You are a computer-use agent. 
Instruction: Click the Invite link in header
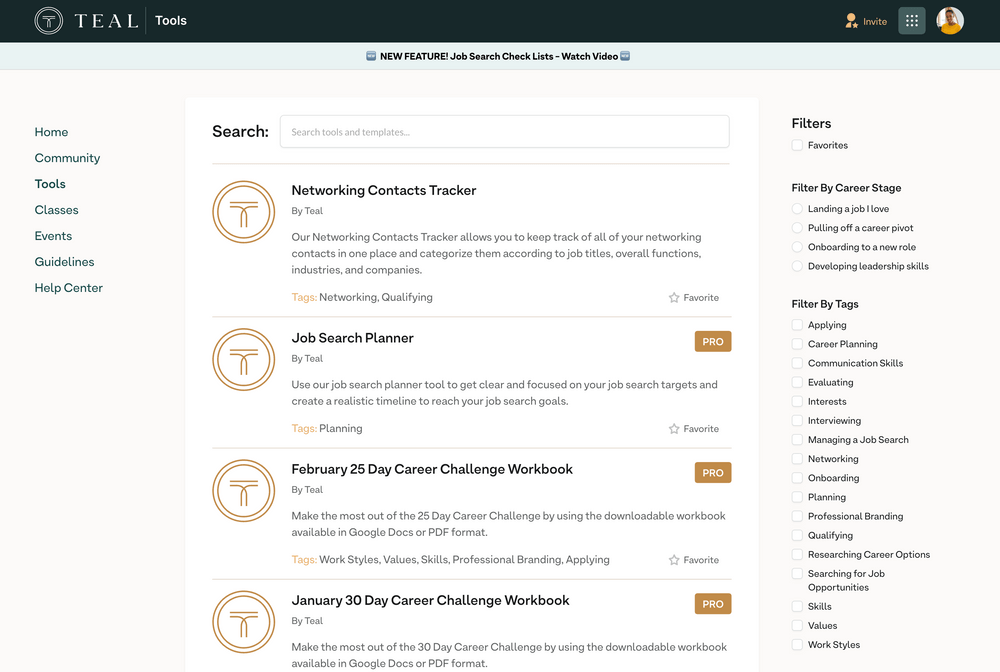874,22
